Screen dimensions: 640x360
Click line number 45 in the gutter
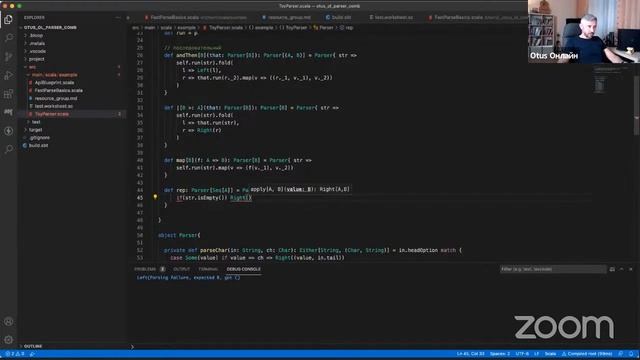pos(140,198)
